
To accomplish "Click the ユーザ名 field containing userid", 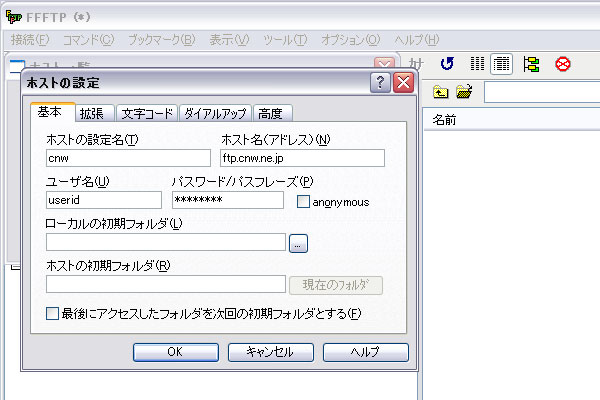I will click(x=104, y=200).
